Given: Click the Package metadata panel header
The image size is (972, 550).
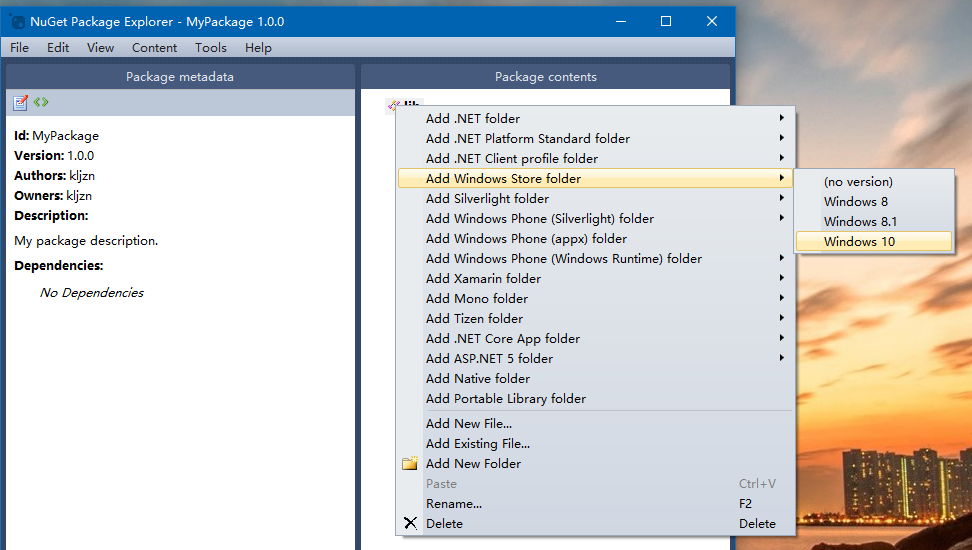Looking at the screenshot, I should pyautogui.click(x=180, y=77).
